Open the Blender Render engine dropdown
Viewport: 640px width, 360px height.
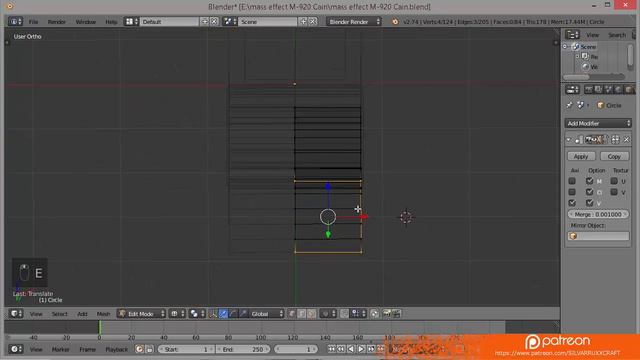353,22
